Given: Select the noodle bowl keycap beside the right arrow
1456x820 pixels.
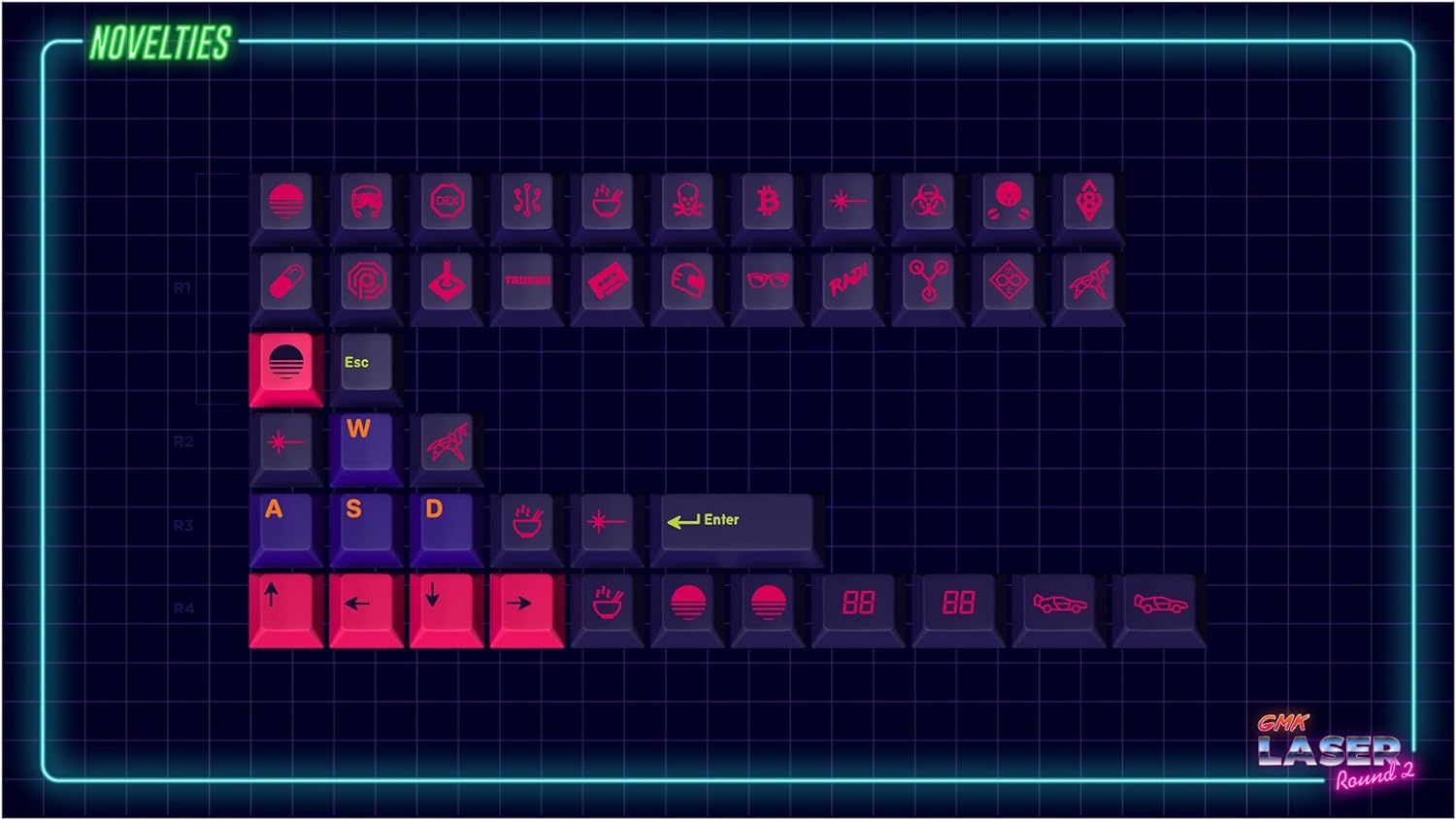Looking at the screenshot, I should pyautogui.click(x=607, y=610).
